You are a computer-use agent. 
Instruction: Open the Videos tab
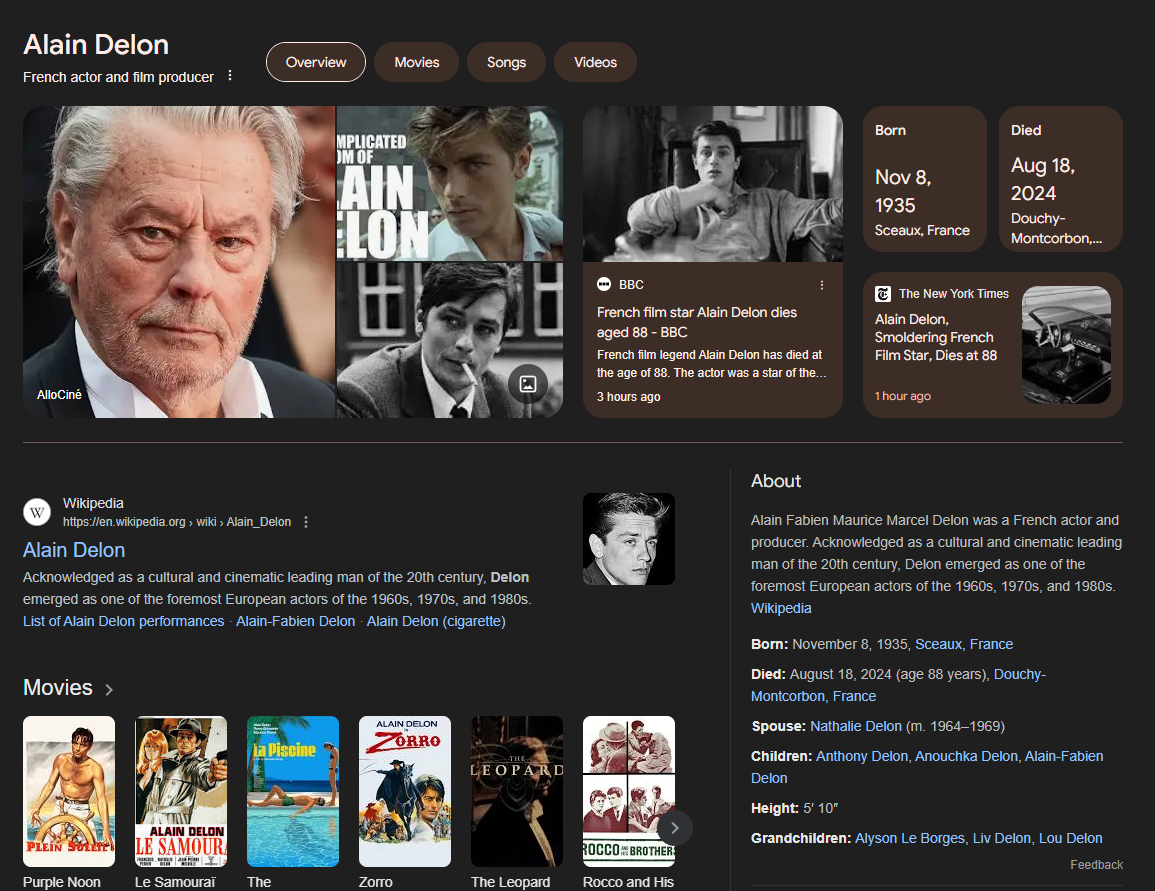[595, 62]
